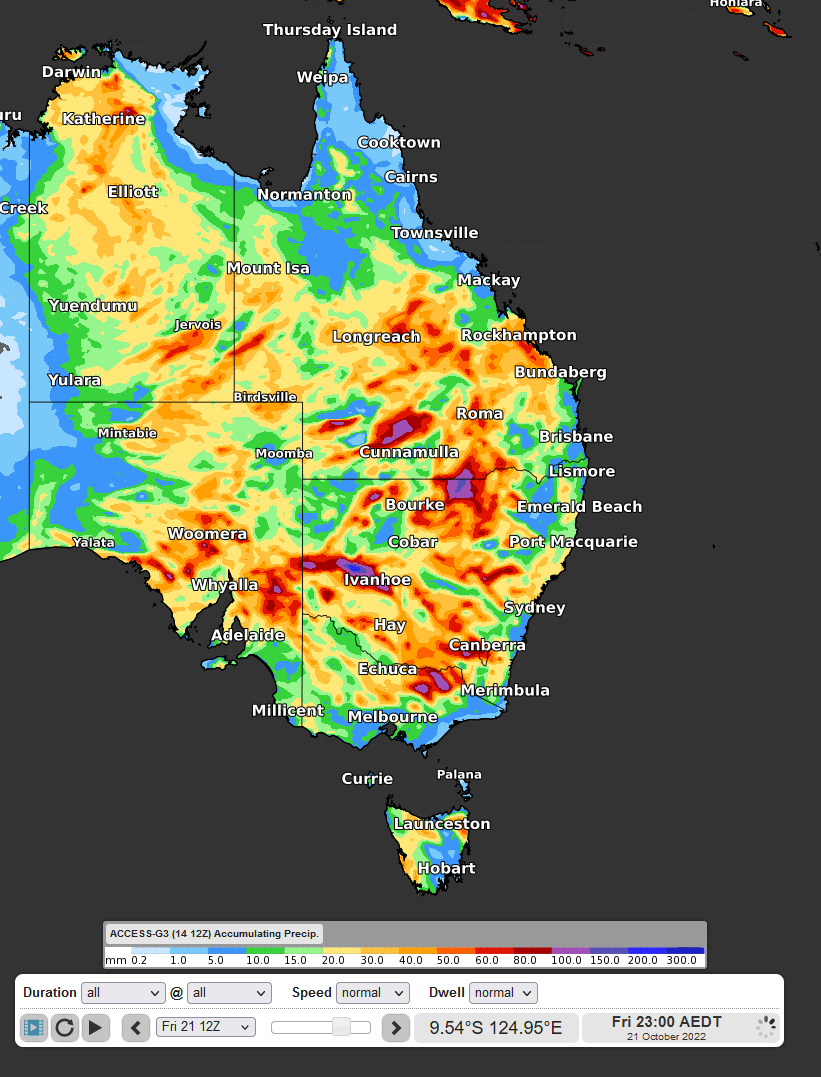
Task: Click the loading spinner icon
Action: (x=766, y=1027)
